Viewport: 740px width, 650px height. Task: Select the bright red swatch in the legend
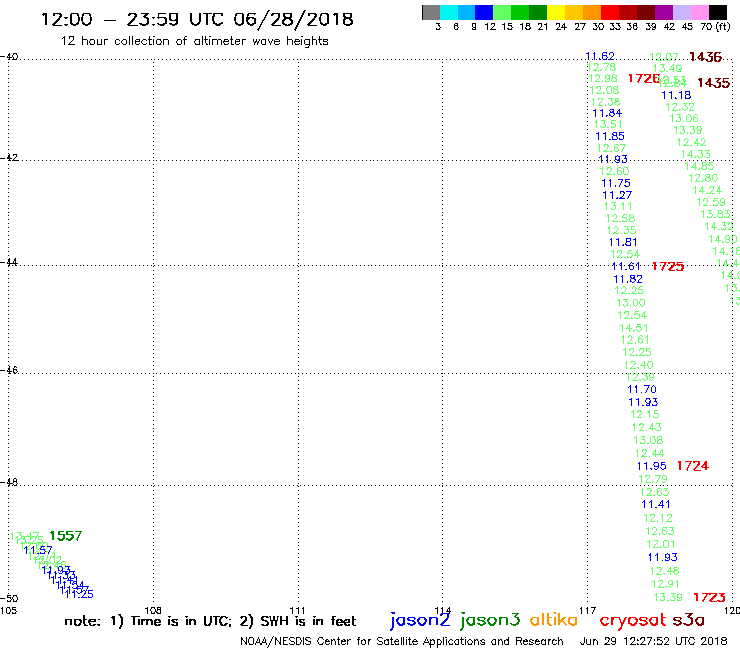tap(610, 12)
